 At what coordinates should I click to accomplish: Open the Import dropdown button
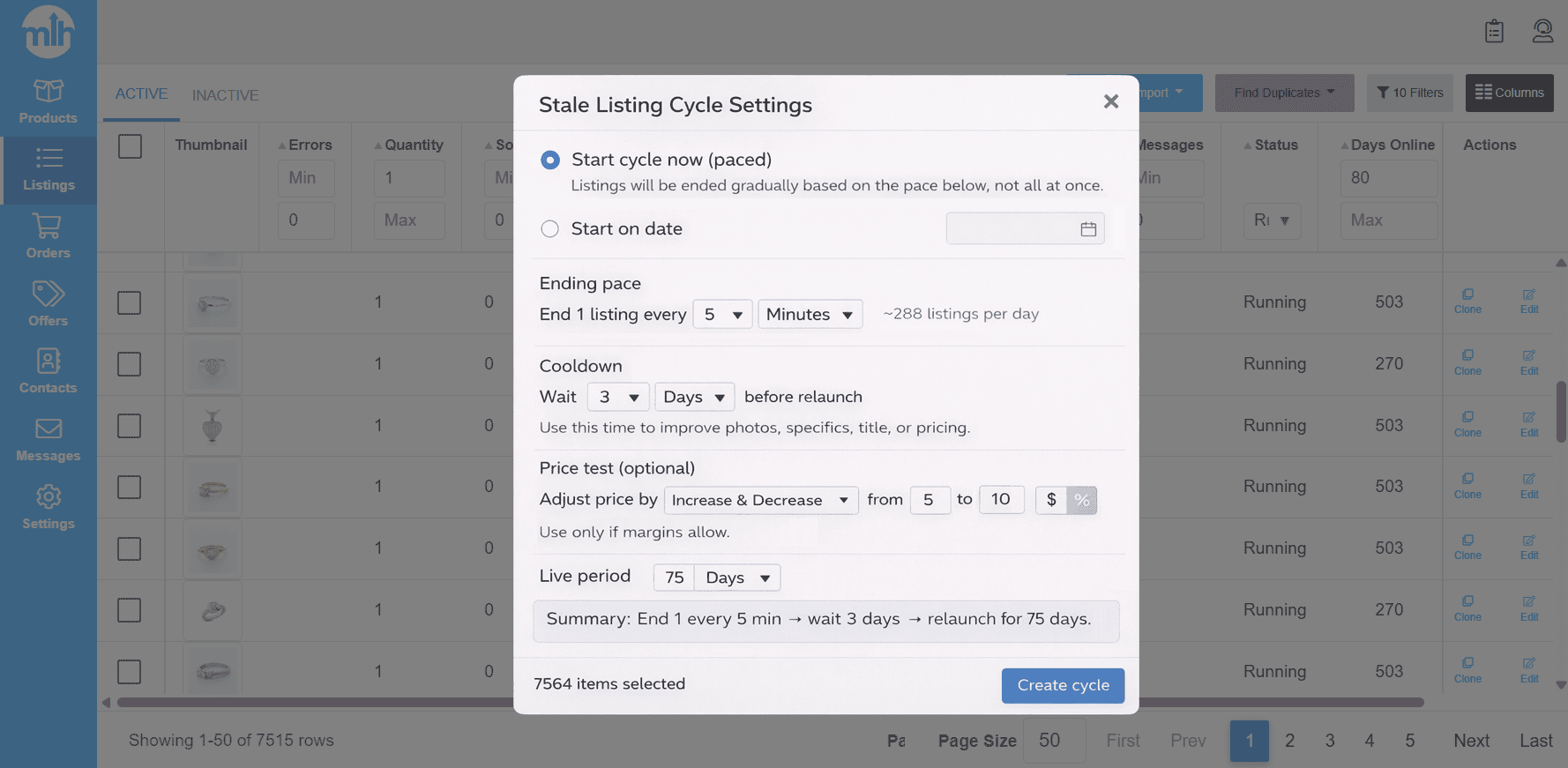point(1170,93)
